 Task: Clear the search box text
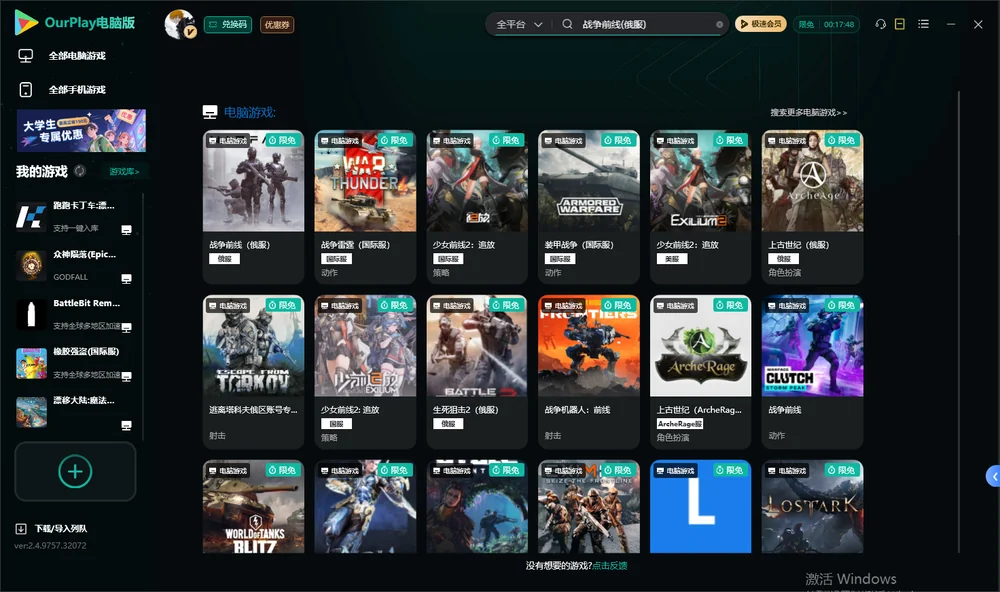719,25
